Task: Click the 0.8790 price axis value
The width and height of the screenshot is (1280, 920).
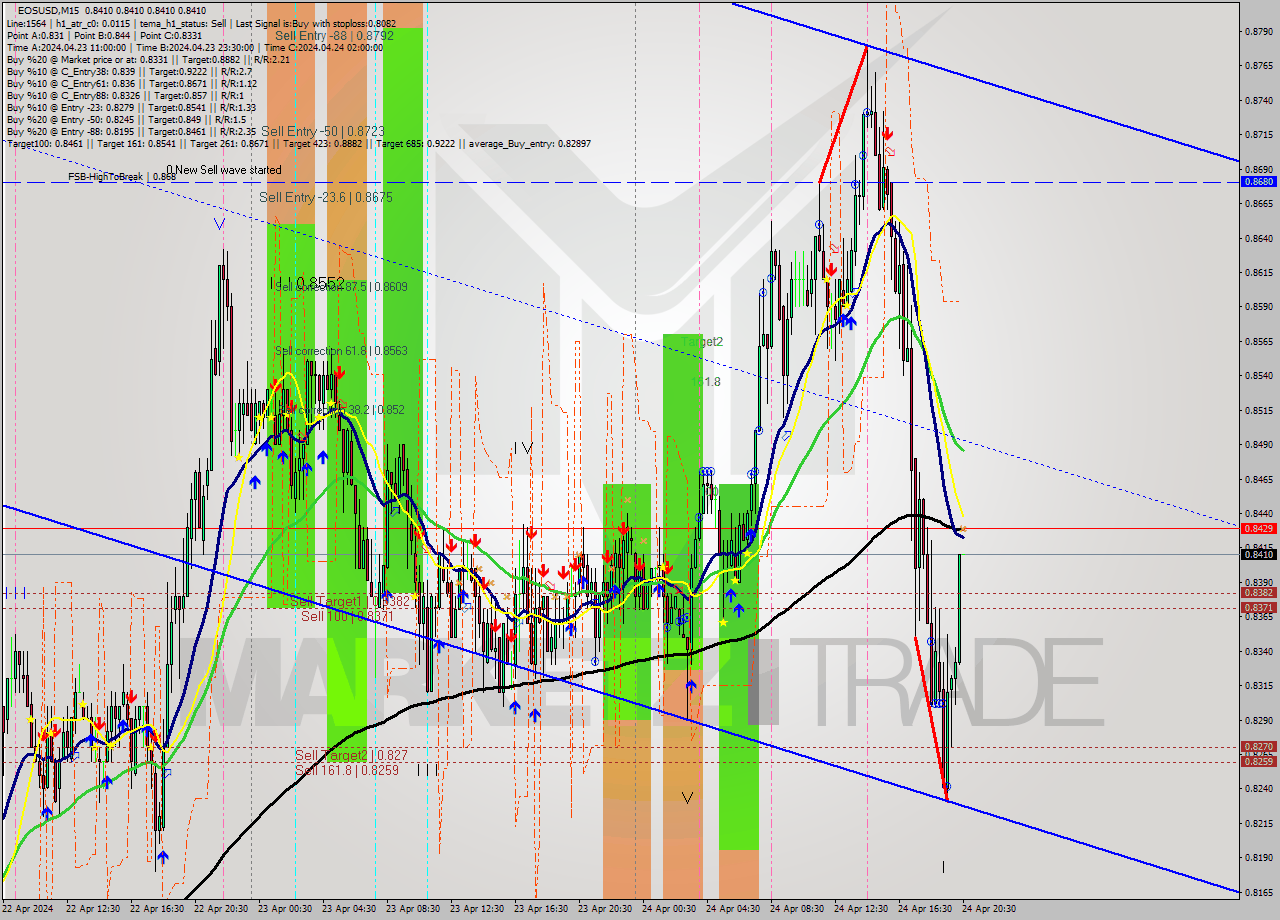Action: coord(1258,31)
